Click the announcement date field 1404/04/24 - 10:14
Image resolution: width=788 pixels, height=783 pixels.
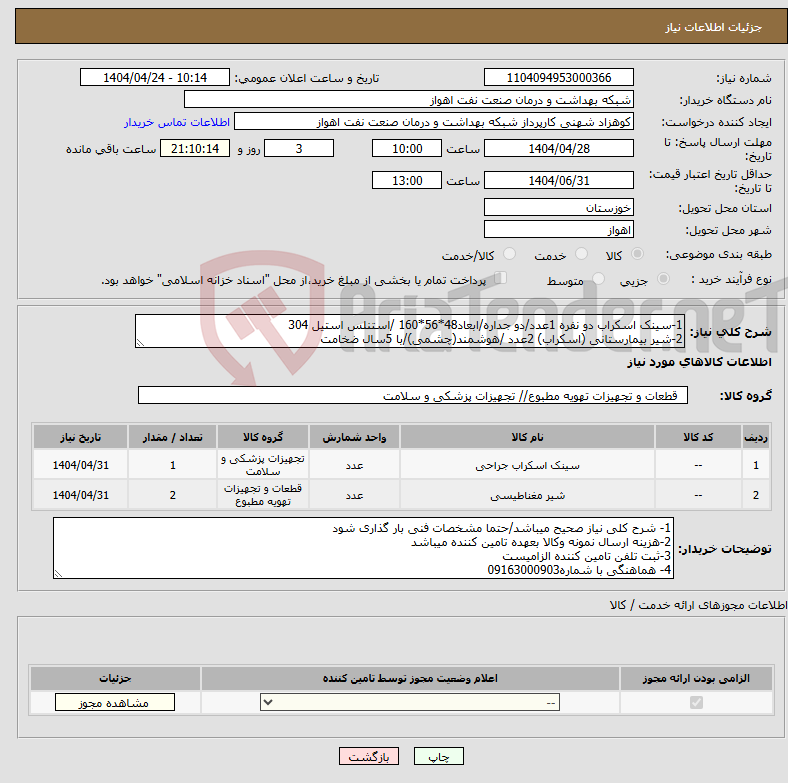point(155,77)
